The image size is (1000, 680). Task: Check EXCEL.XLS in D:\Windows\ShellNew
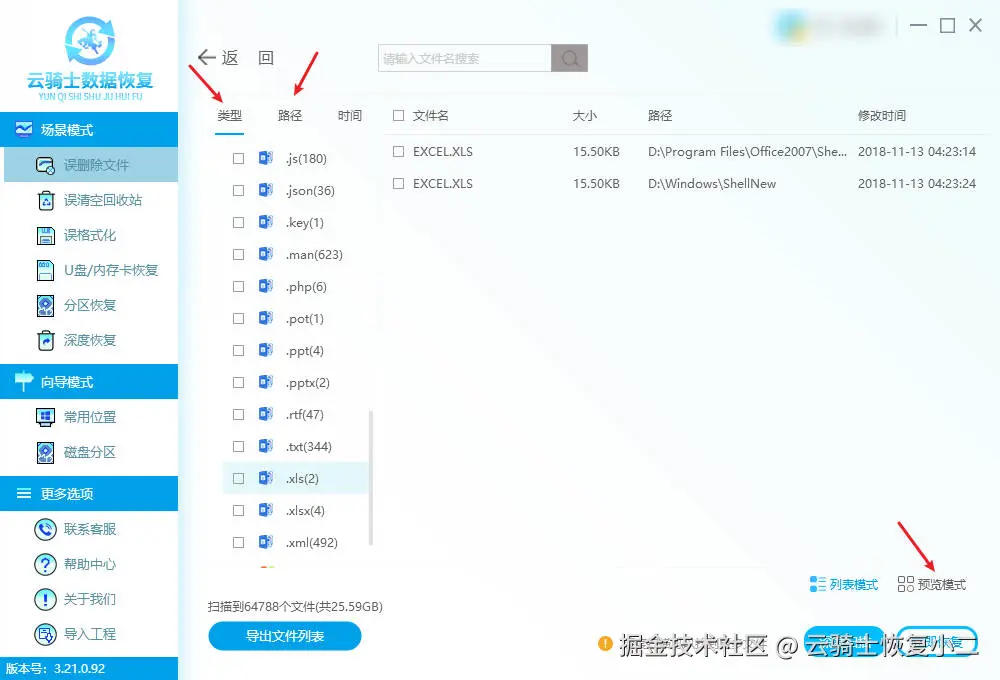point(399,184)
